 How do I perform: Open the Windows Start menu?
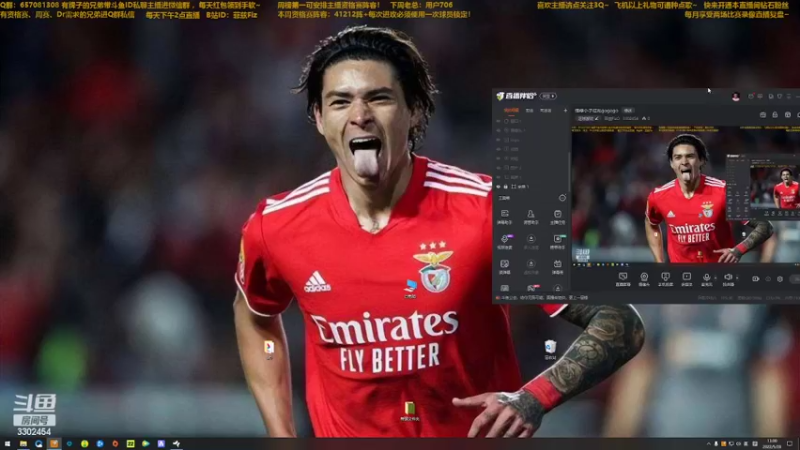pyautogui.click(x=7, y=444)
